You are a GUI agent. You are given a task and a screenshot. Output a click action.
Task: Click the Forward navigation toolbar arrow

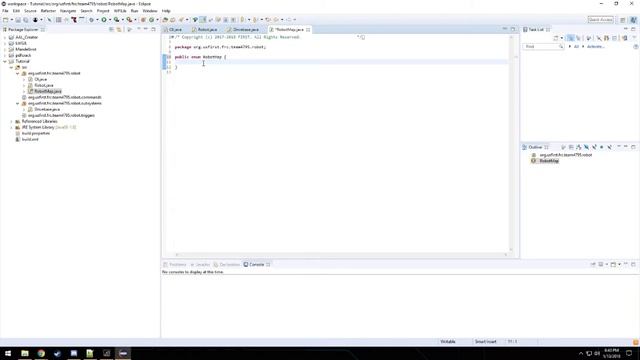pyautogui.click(x=289, y=20)
